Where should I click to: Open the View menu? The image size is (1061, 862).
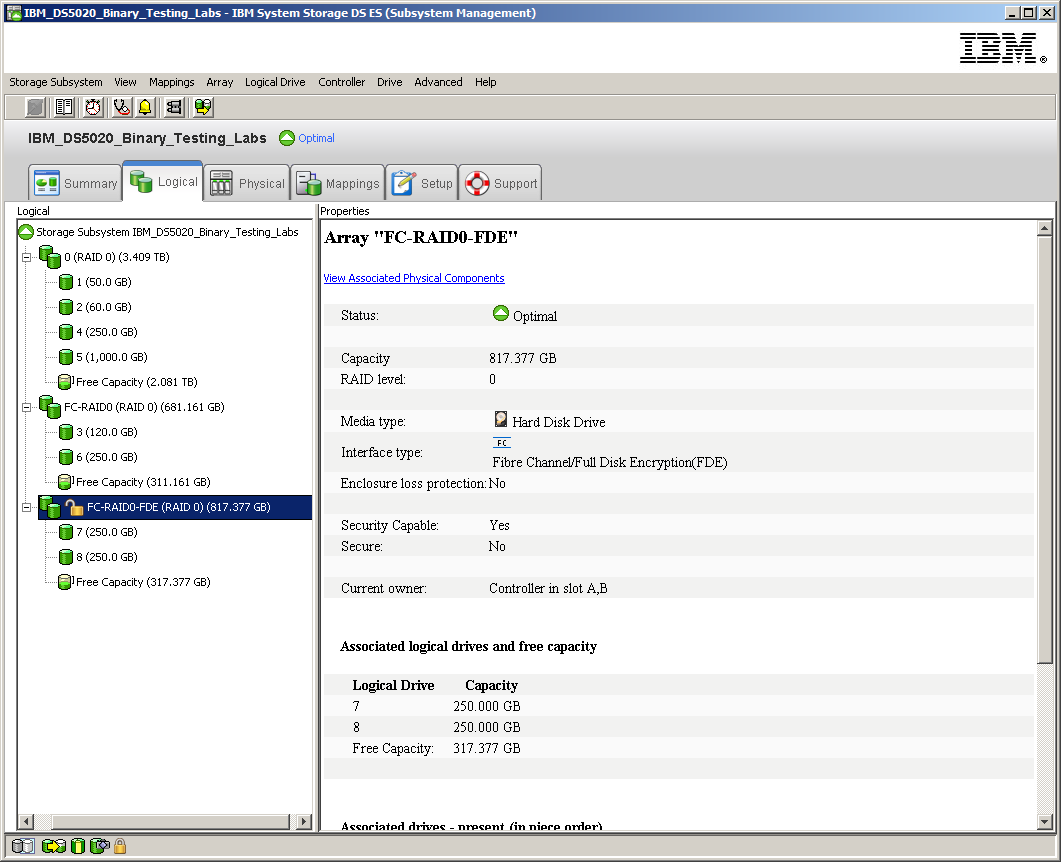coord(125,82)
